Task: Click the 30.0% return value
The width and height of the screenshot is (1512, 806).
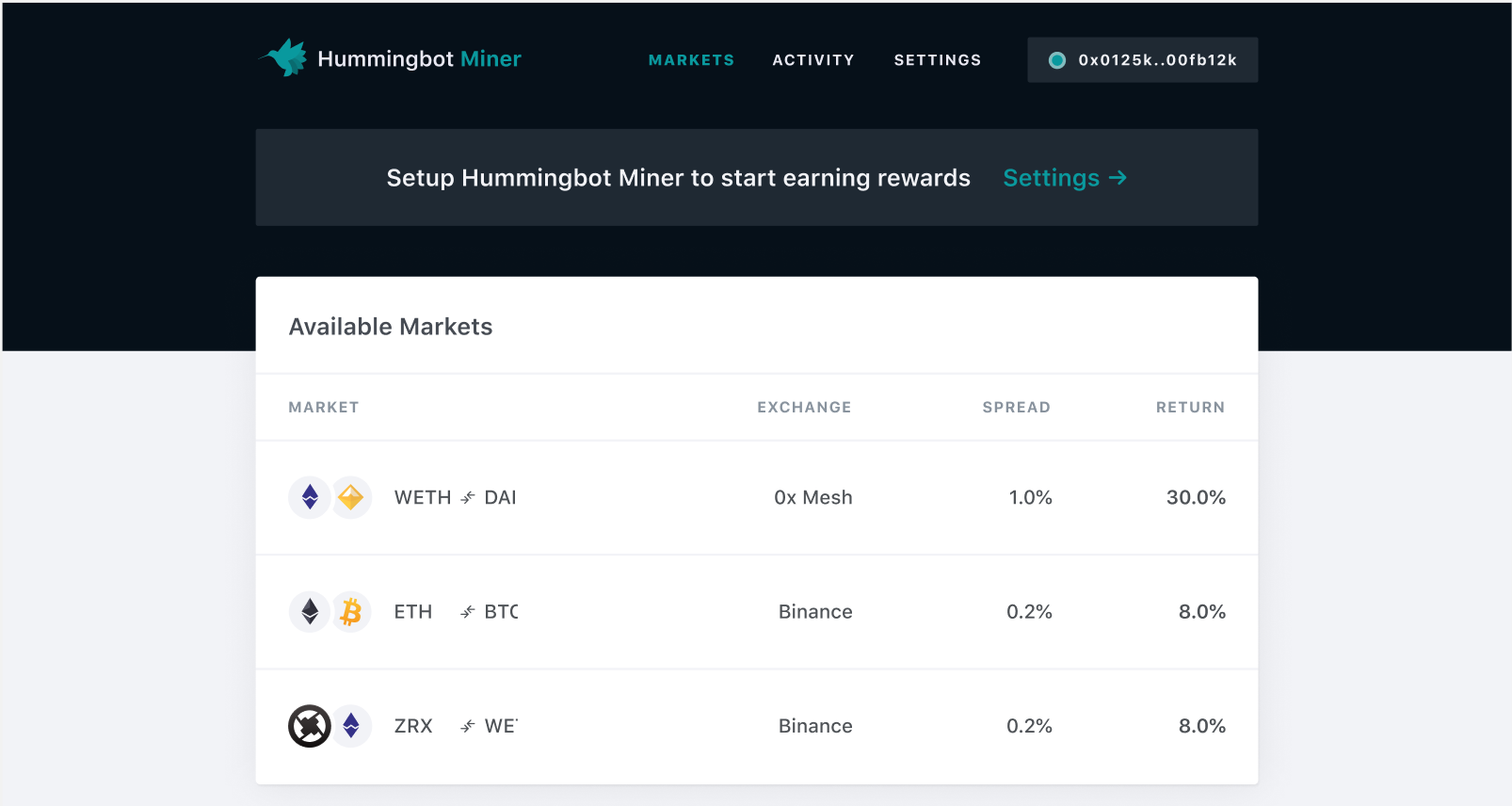Action: click(x=1196, y=497)
